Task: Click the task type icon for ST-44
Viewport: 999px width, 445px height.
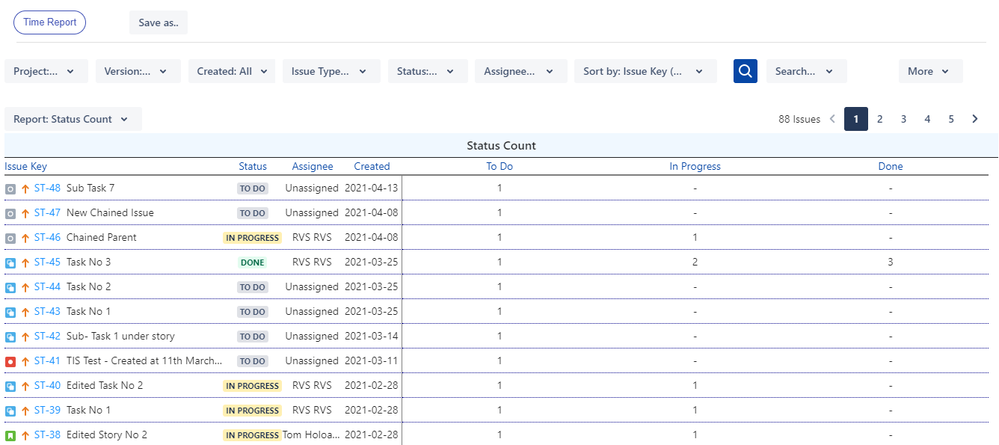Action: 10,287
